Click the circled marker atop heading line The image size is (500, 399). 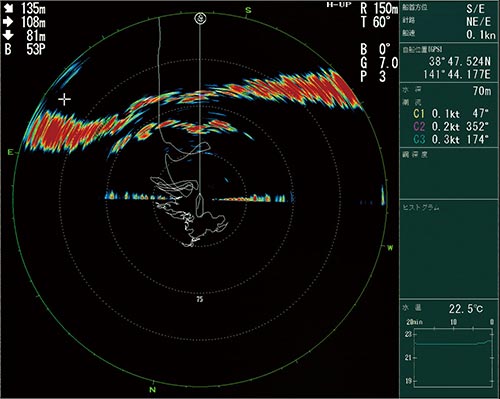pos(200,19)
